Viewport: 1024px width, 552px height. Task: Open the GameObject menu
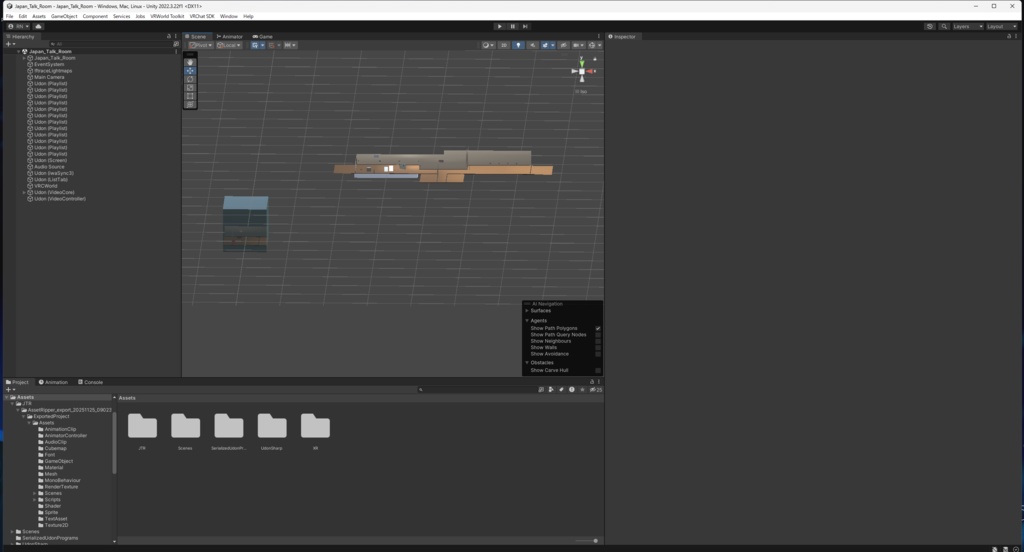[x=64, y=16]
